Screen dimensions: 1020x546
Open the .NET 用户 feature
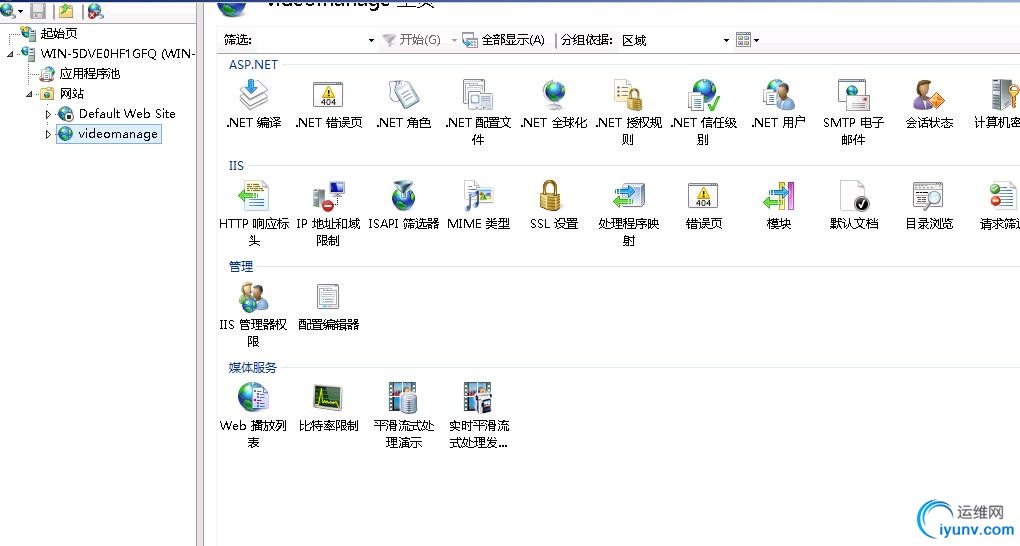(x=779, y=104)
